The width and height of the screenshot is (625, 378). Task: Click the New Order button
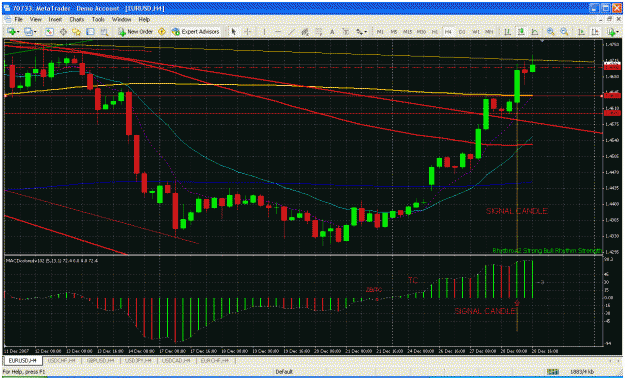click(x=135, y=32)
